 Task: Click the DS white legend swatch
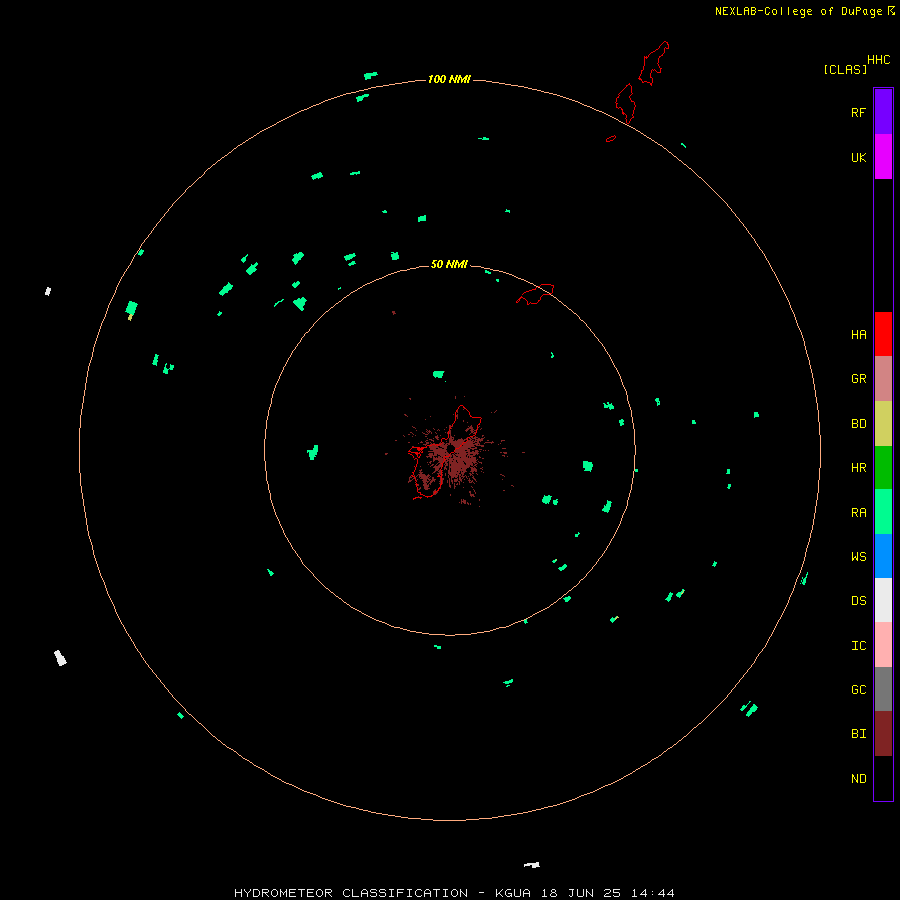[x=883, y=600]
